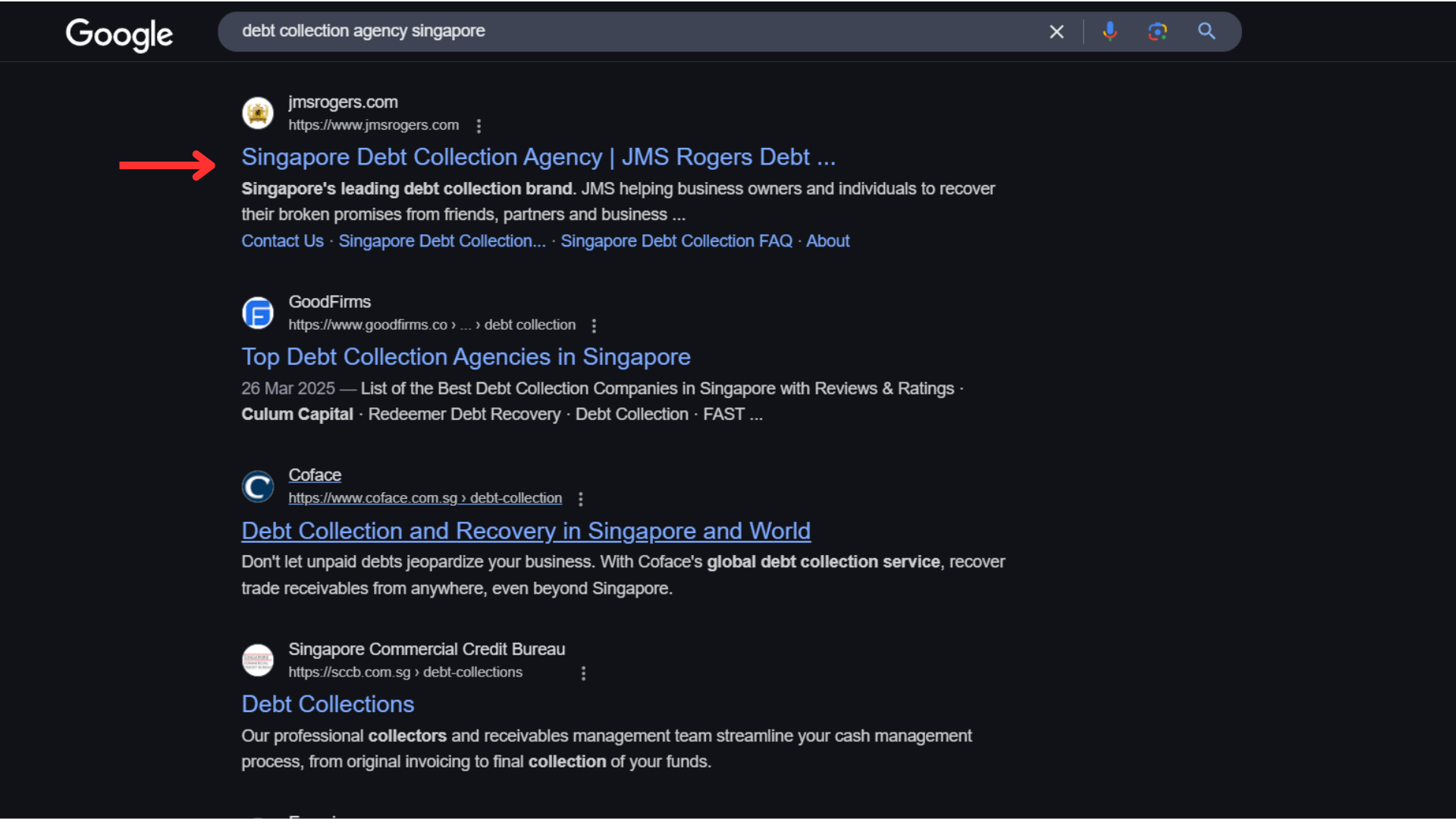Start voice search with microphone icon

pos(1109,32)
